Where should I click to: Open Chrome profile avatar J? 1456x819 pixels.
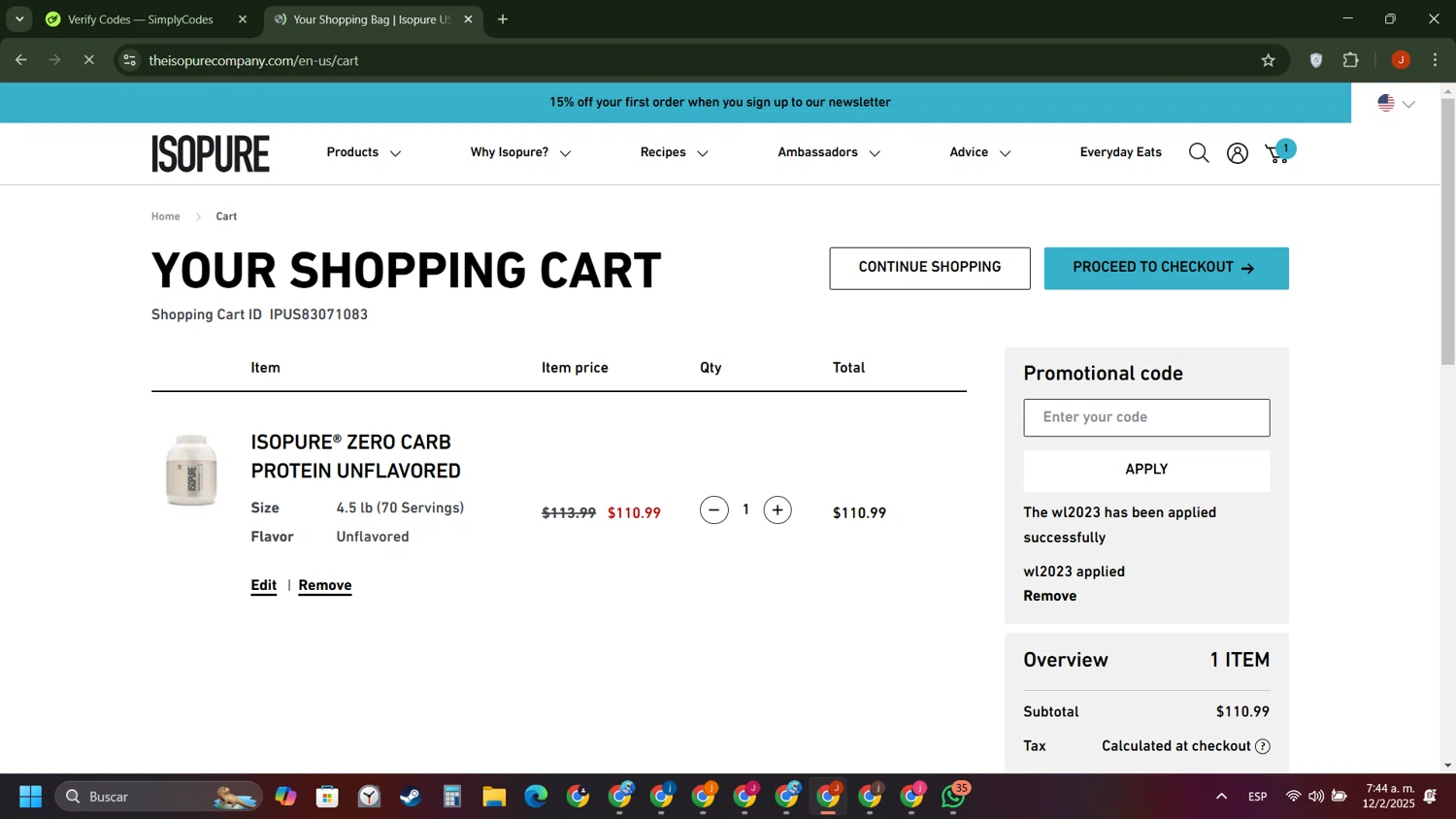point(1401,60)
